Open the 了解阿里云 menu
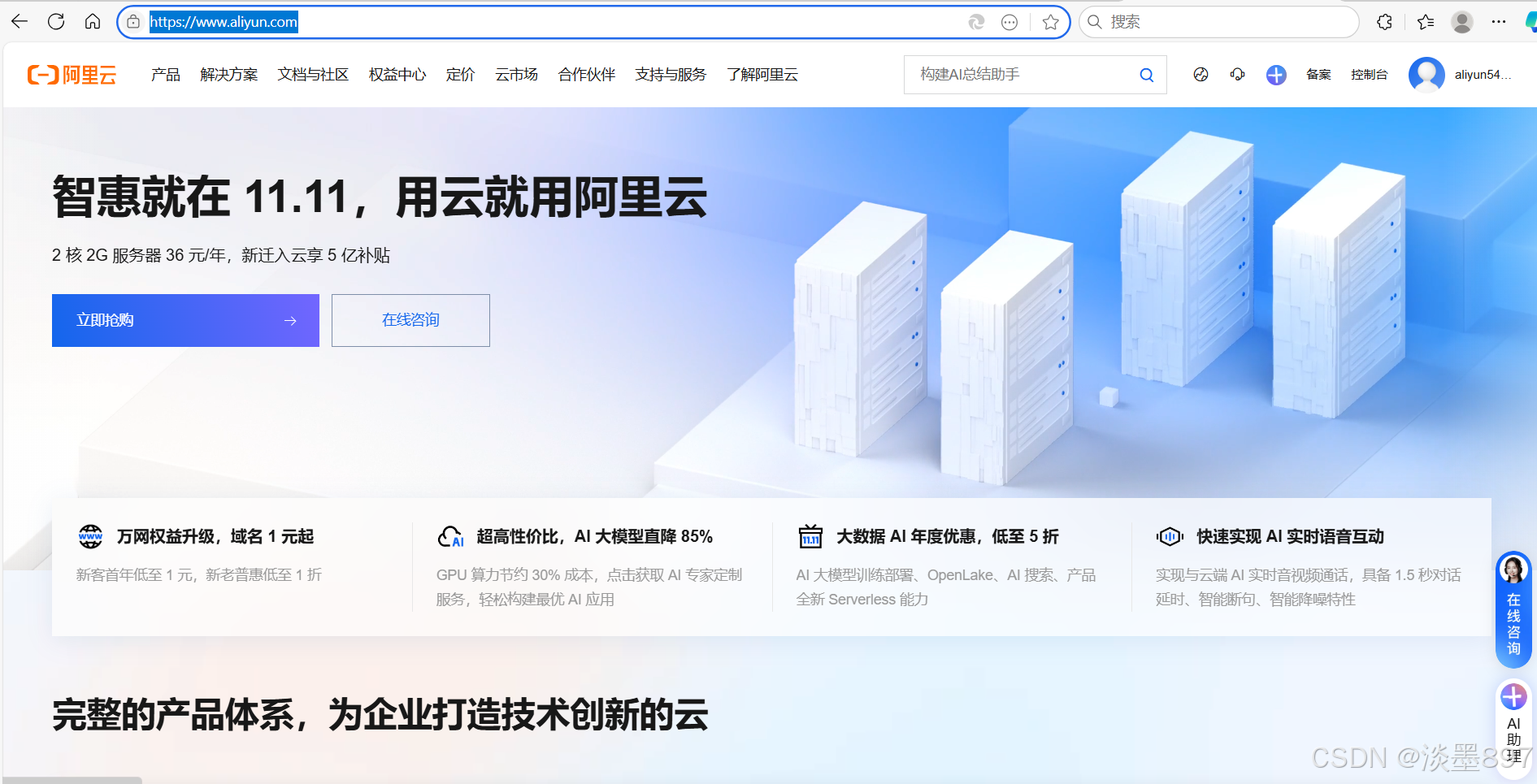Image resolution: width=1537 pixels, height=784 pixels. (762, 75)
